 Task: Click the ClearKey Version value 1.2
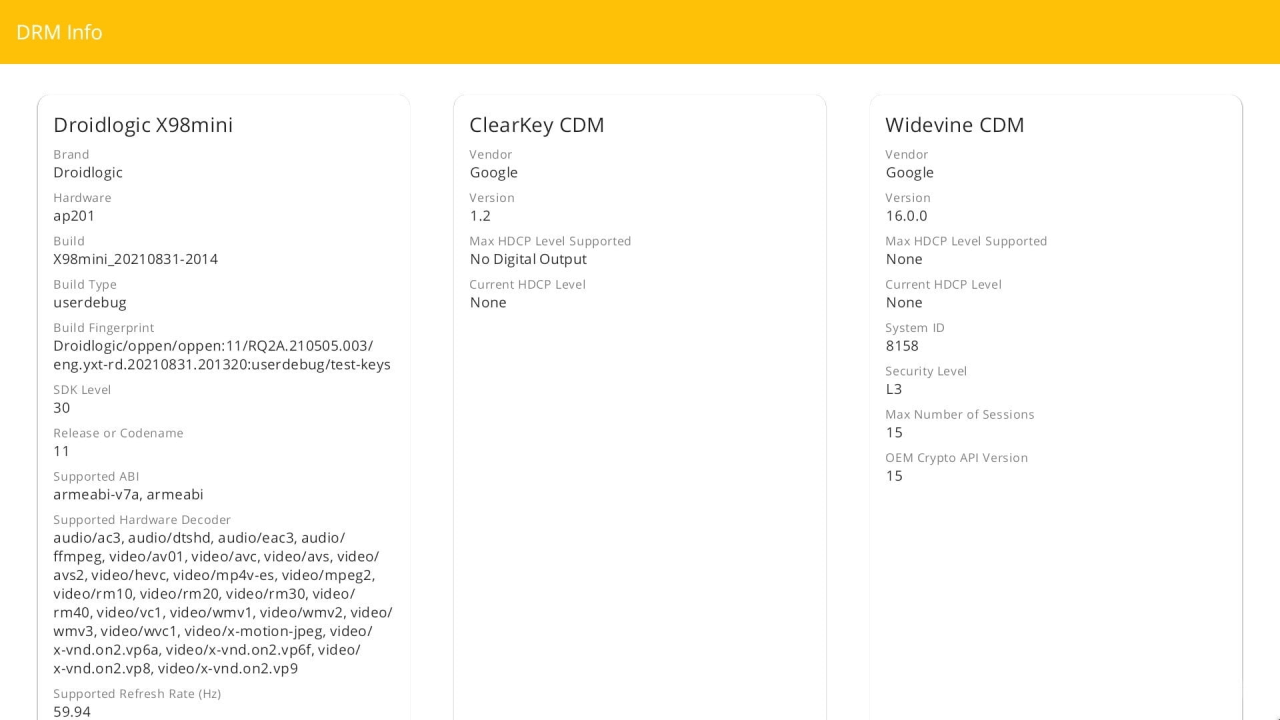coord(480,216)
